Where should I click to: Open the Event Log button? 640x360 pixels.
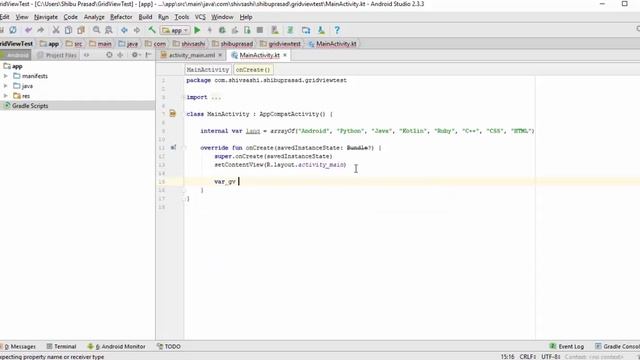click(x=567, y=347)
